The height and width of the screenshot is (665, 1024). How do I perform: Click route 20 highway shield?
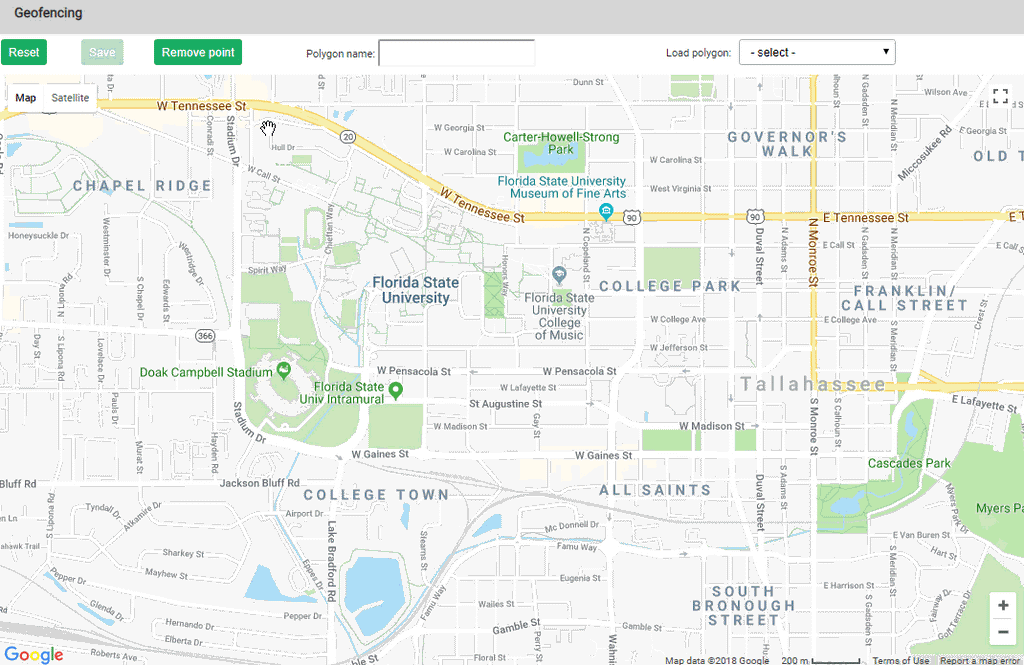click(348, 137)
